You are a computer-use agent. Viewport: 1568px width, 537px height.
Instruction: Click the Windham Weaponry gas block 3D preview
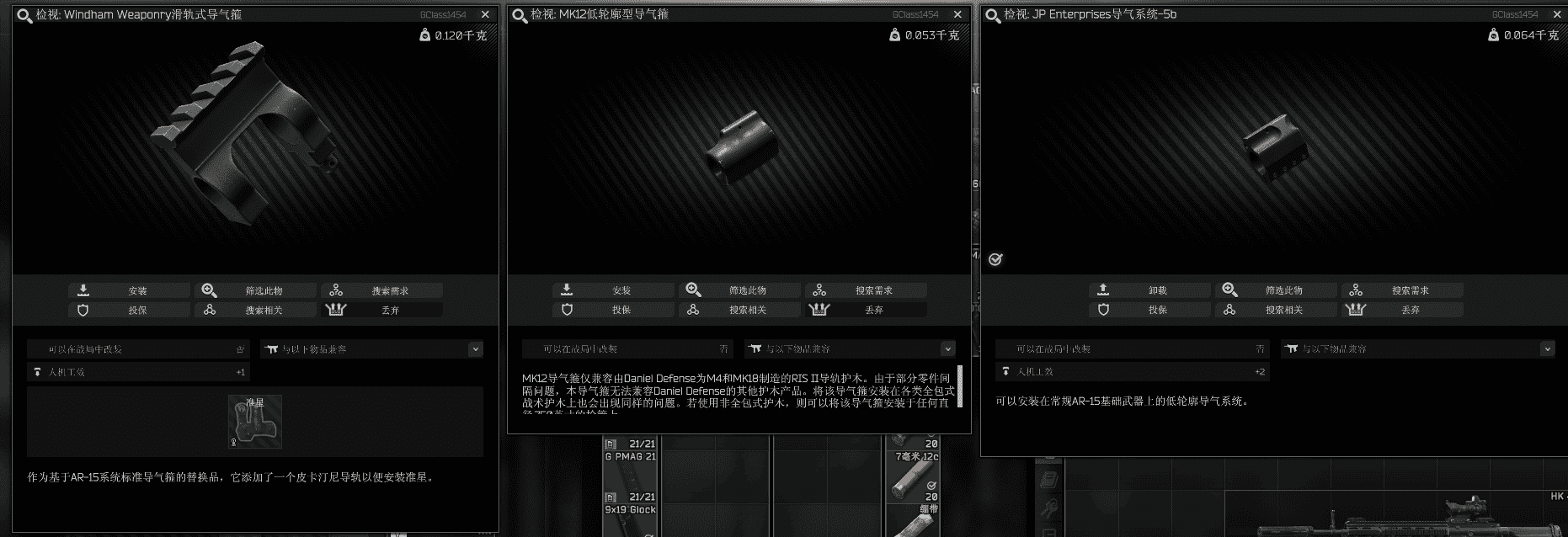coord(246,132)
